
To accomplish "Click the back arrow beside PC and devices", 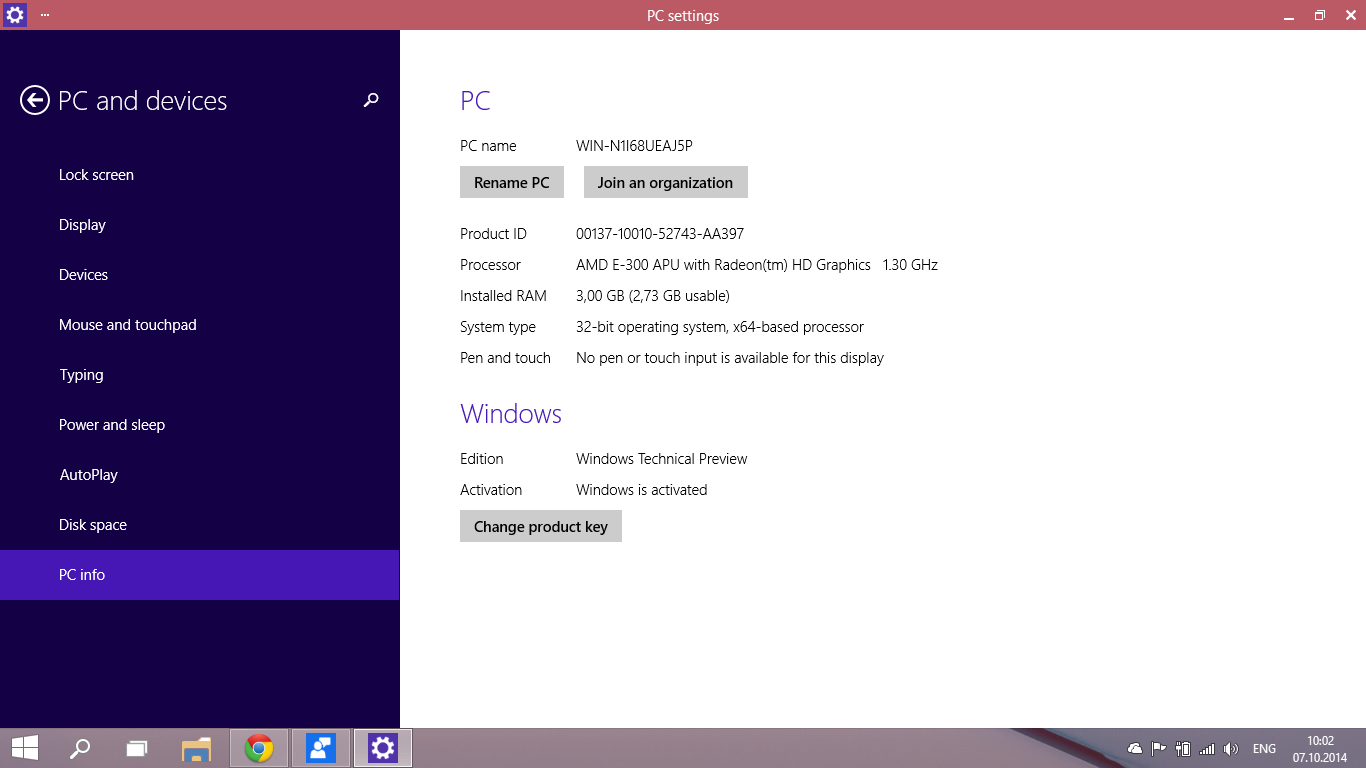I will (35, 100).
